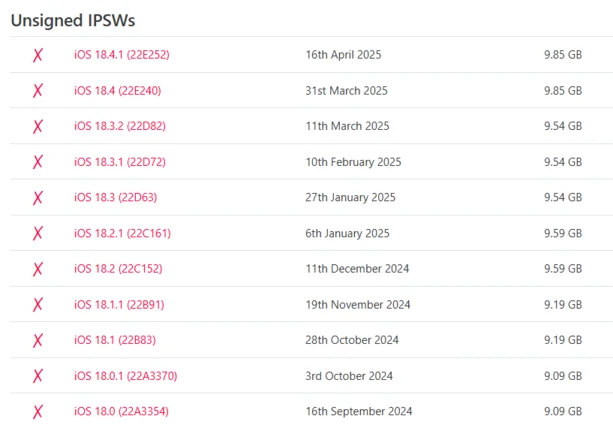The width and height of the screenshot is (613, 437).
Task: Click the X icon for iOS 18.1.1
Action: 38,305
